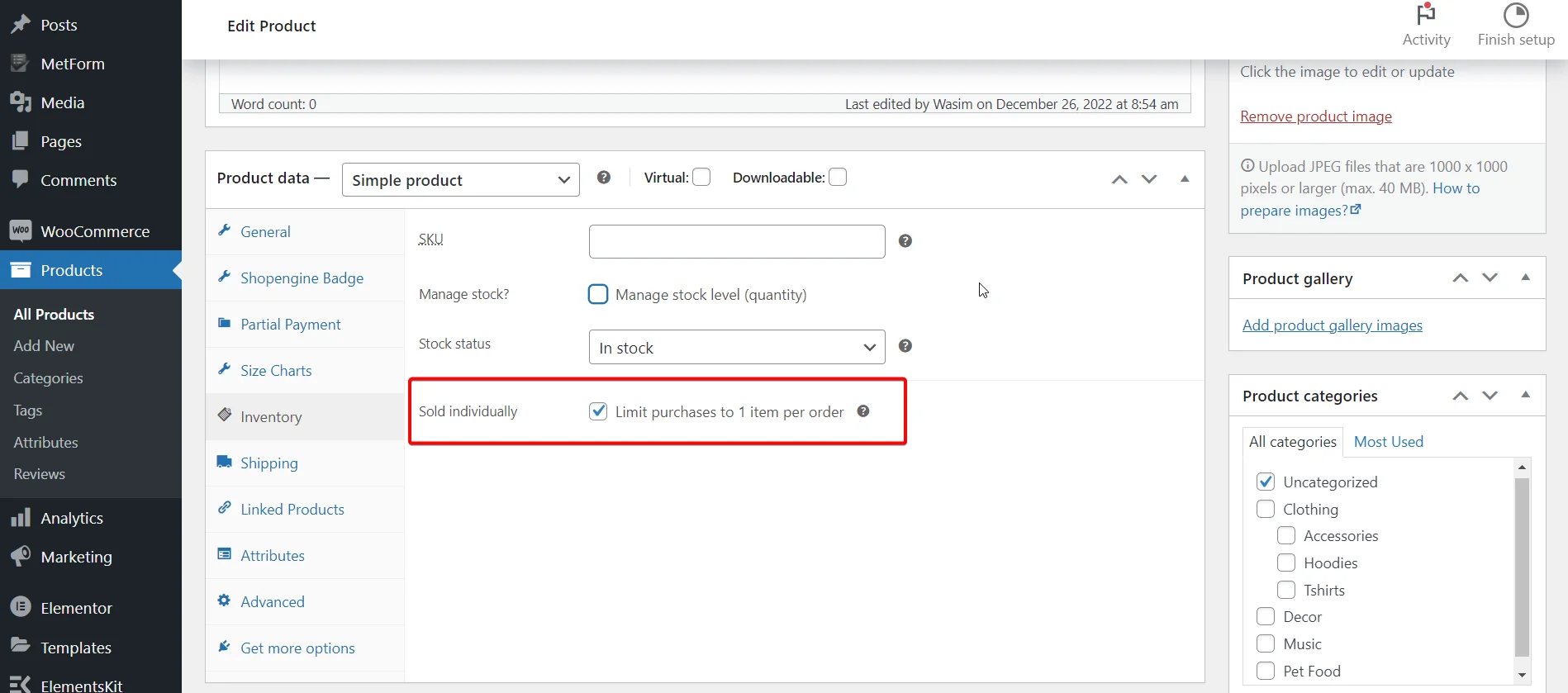The width and height of the screenshot is (1568, 693).
Task: Click the categories list scrollbar down arrow
Action: click(1522, 676)
